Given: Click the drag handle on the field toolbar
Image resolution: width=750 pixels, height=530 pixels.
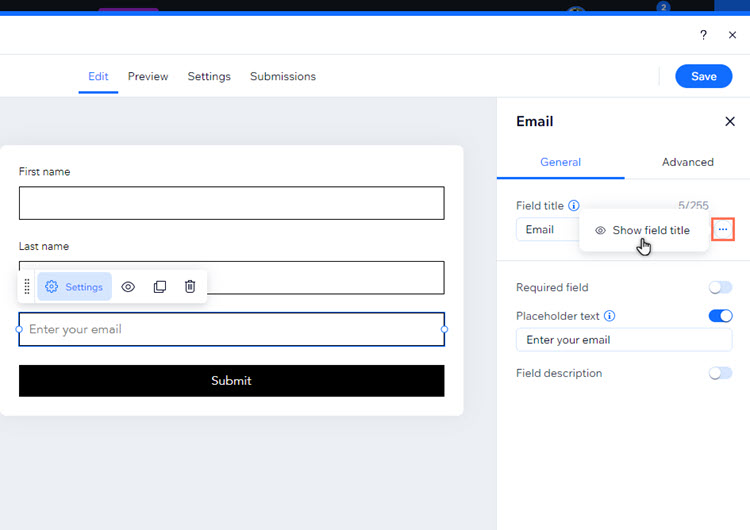Looking at the screenshot, I should (x=27, y=287).
